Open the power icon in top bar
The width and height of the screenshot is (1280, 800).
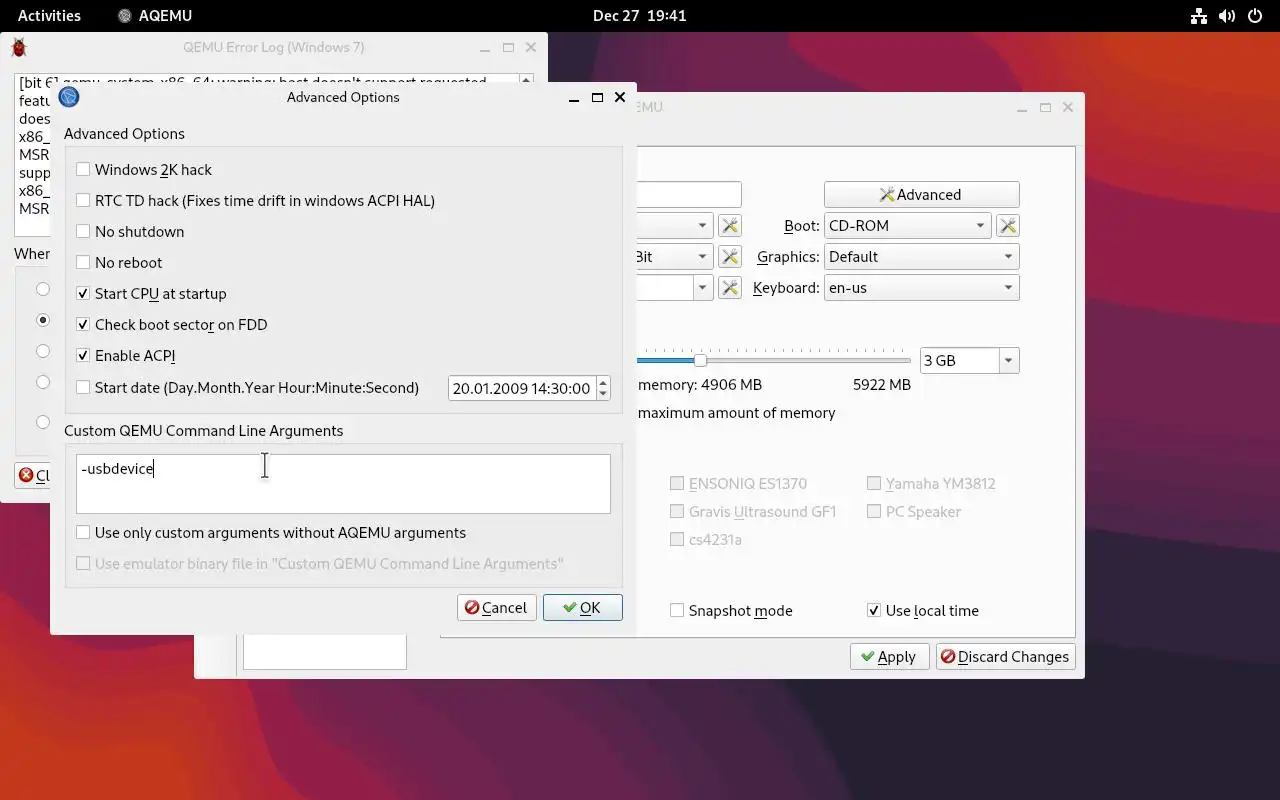[1255, 16]
